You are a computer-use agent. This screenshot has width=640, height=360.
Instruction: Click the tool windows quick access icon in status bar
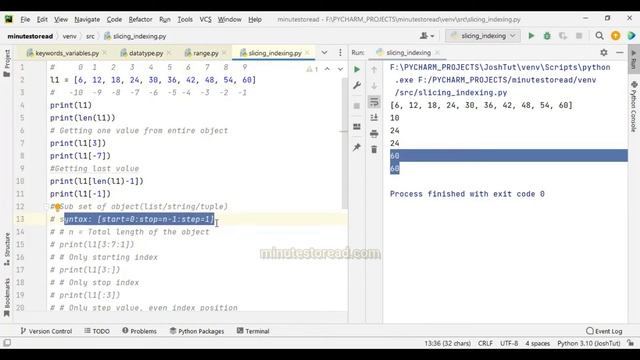[x=7, y=343]
